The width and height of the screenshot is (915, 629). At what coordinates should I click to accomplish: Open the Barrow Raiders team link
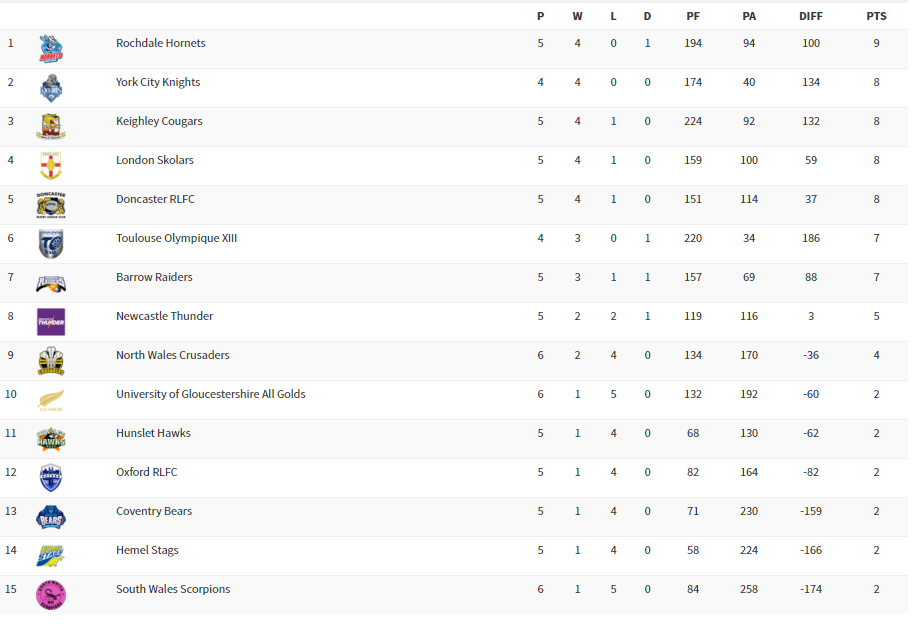(x=154, y=277)
